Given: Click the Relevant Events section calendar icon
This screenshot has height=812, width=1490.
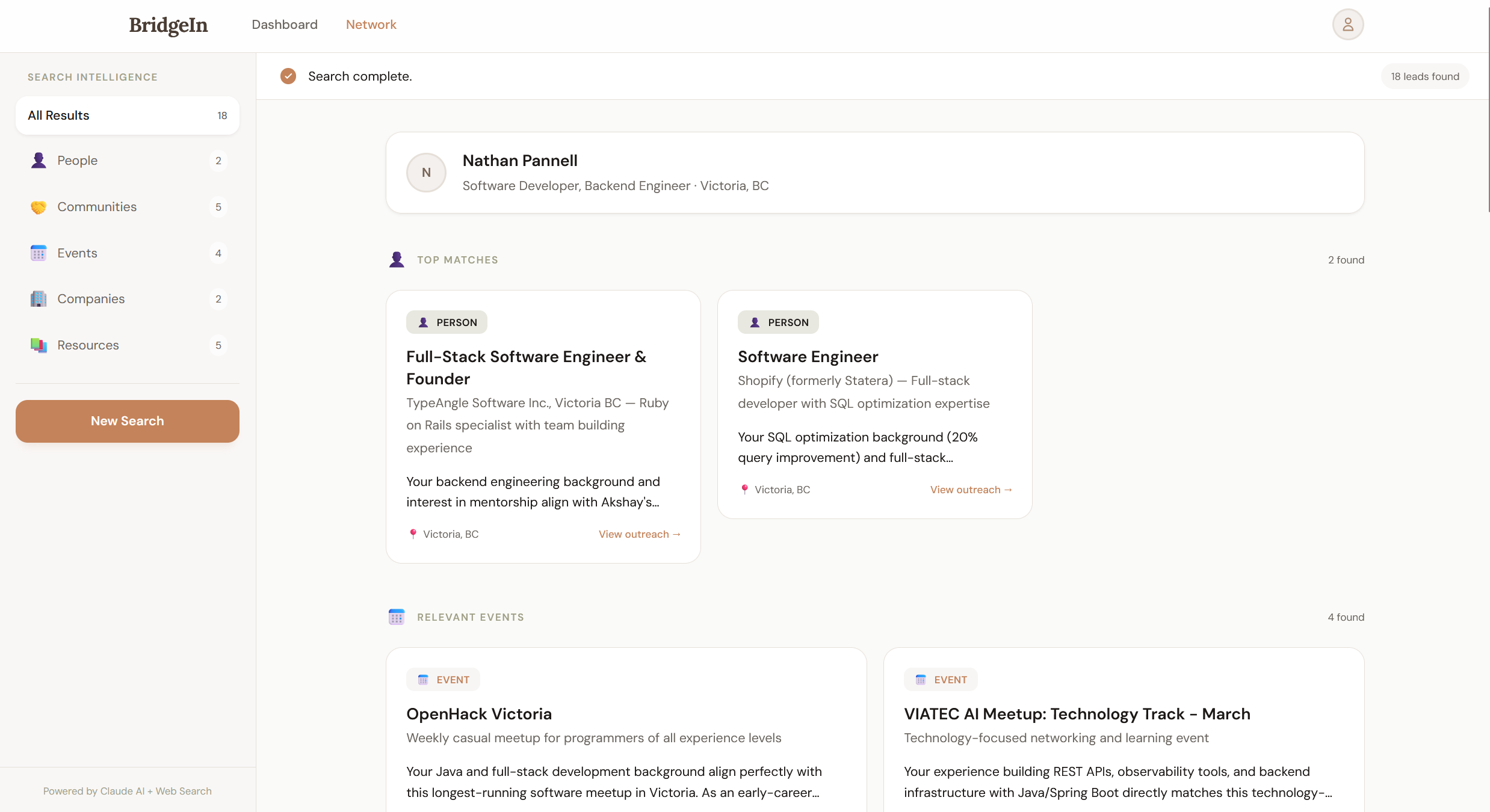Looking at the screenshot, I should (x=397, y=617).
